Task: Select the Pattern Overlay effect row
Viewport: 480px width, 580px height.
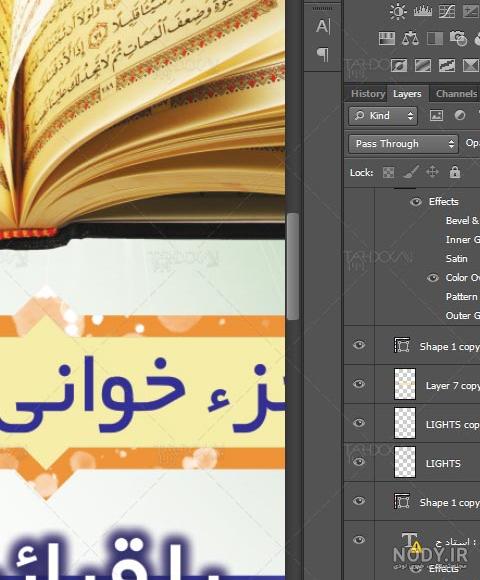Action: coord(463,297)
